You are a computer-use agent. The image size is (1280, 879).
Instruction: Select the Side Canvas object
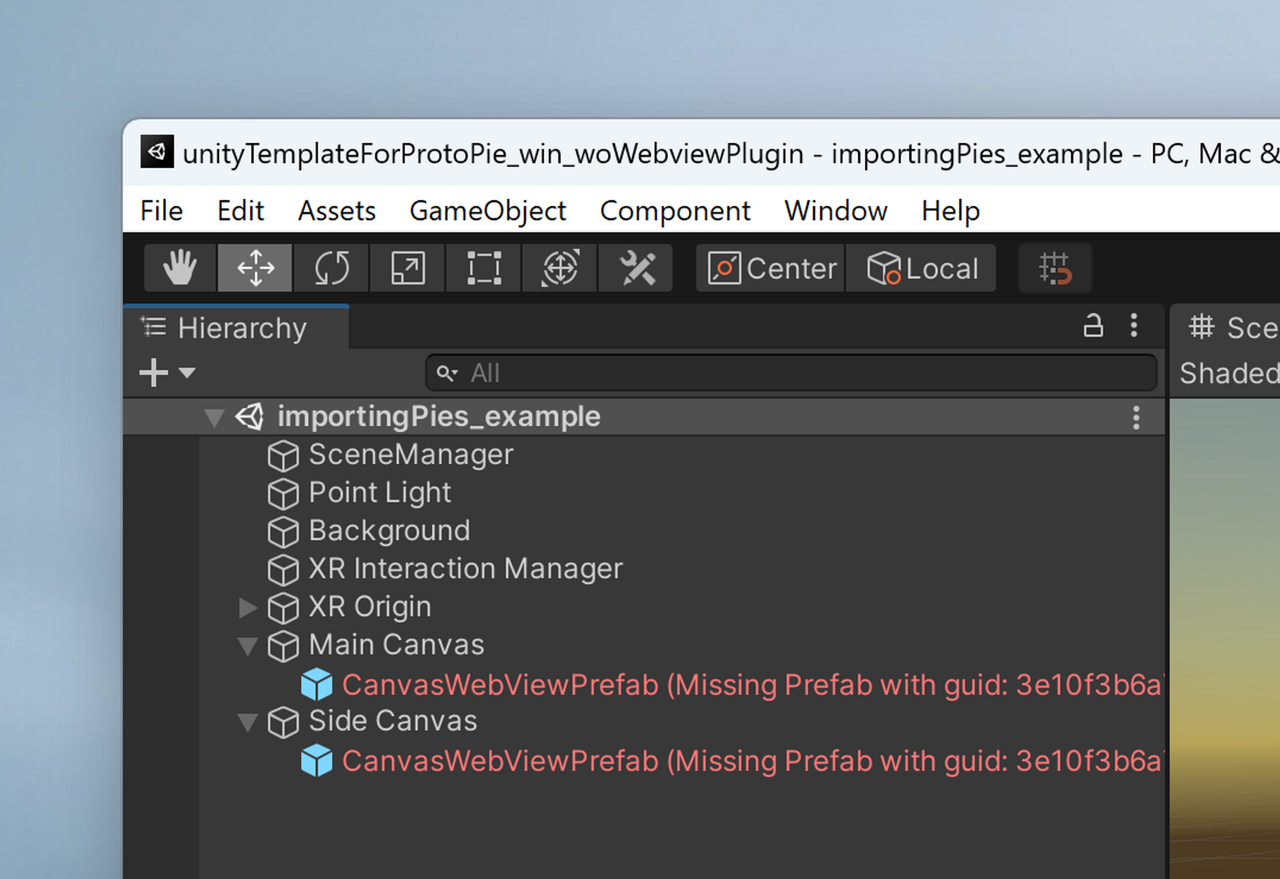pyautogui.click(x=393, y=721)
